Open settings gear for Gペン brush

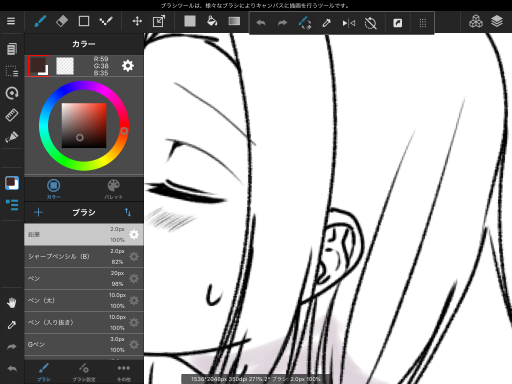[x=134, y=344]
